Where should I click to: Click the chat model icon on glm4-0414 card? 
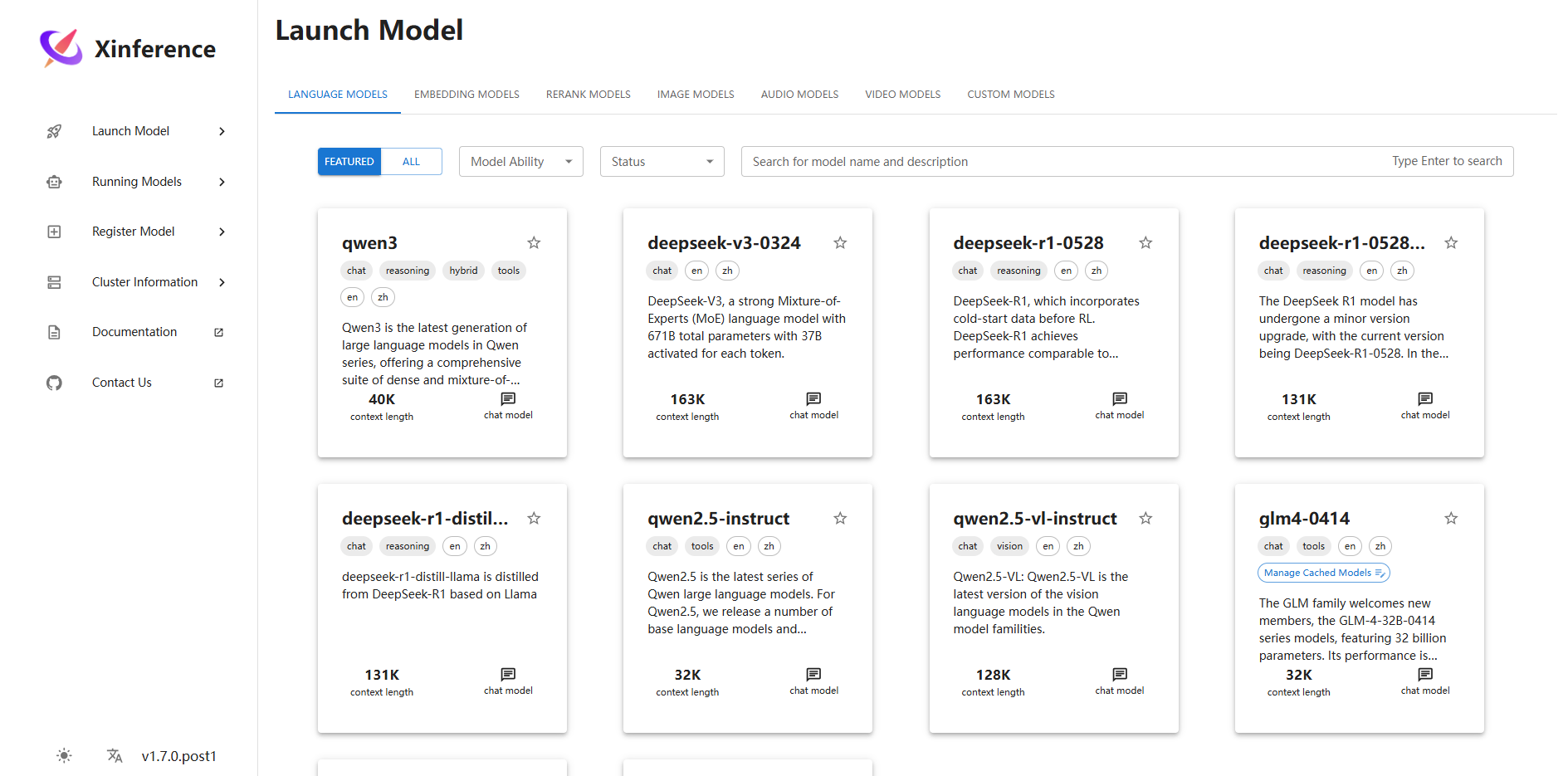(1425, 675)
